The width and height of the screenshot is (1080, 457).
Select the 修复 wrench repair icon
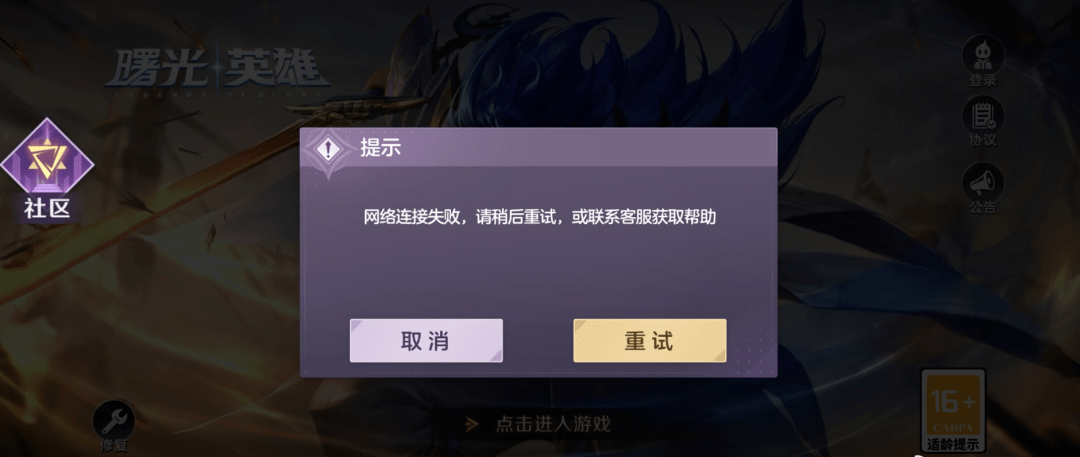pos(114,419)
